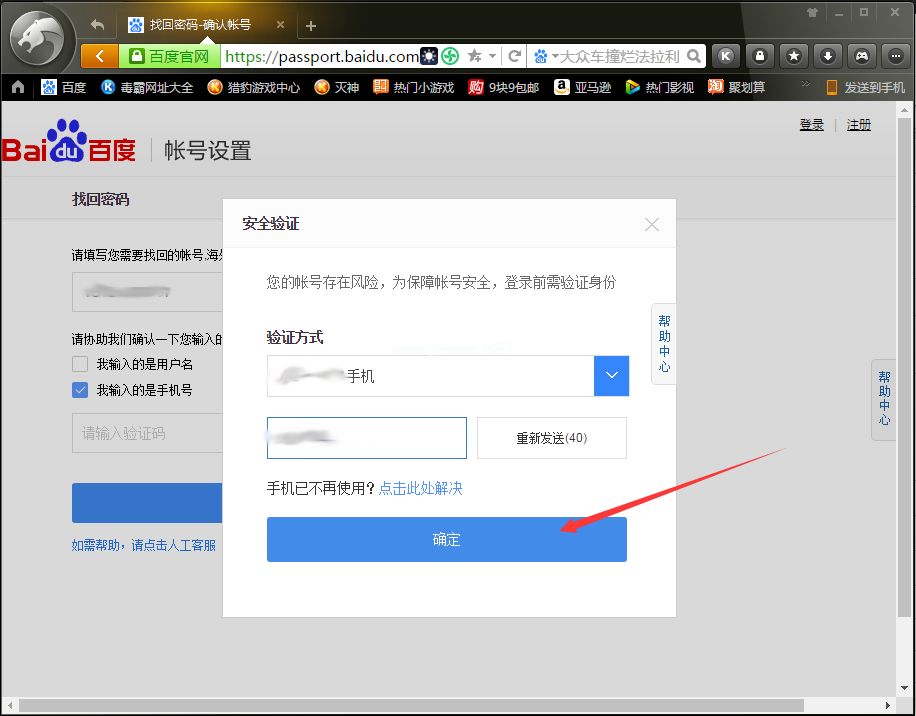Open the browser's more options menu
916x716 pixels.
click(x=894, y=56)
